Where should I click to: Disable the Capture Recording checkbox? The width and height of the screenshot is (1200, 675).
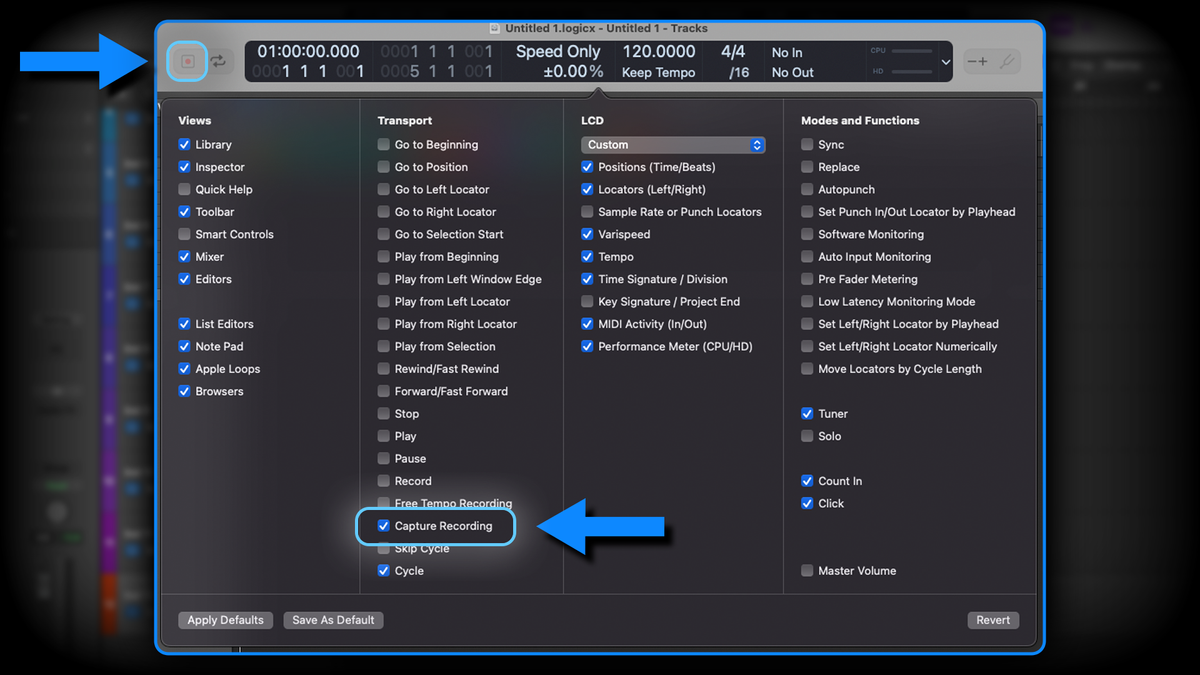click(x=383, y=525)
